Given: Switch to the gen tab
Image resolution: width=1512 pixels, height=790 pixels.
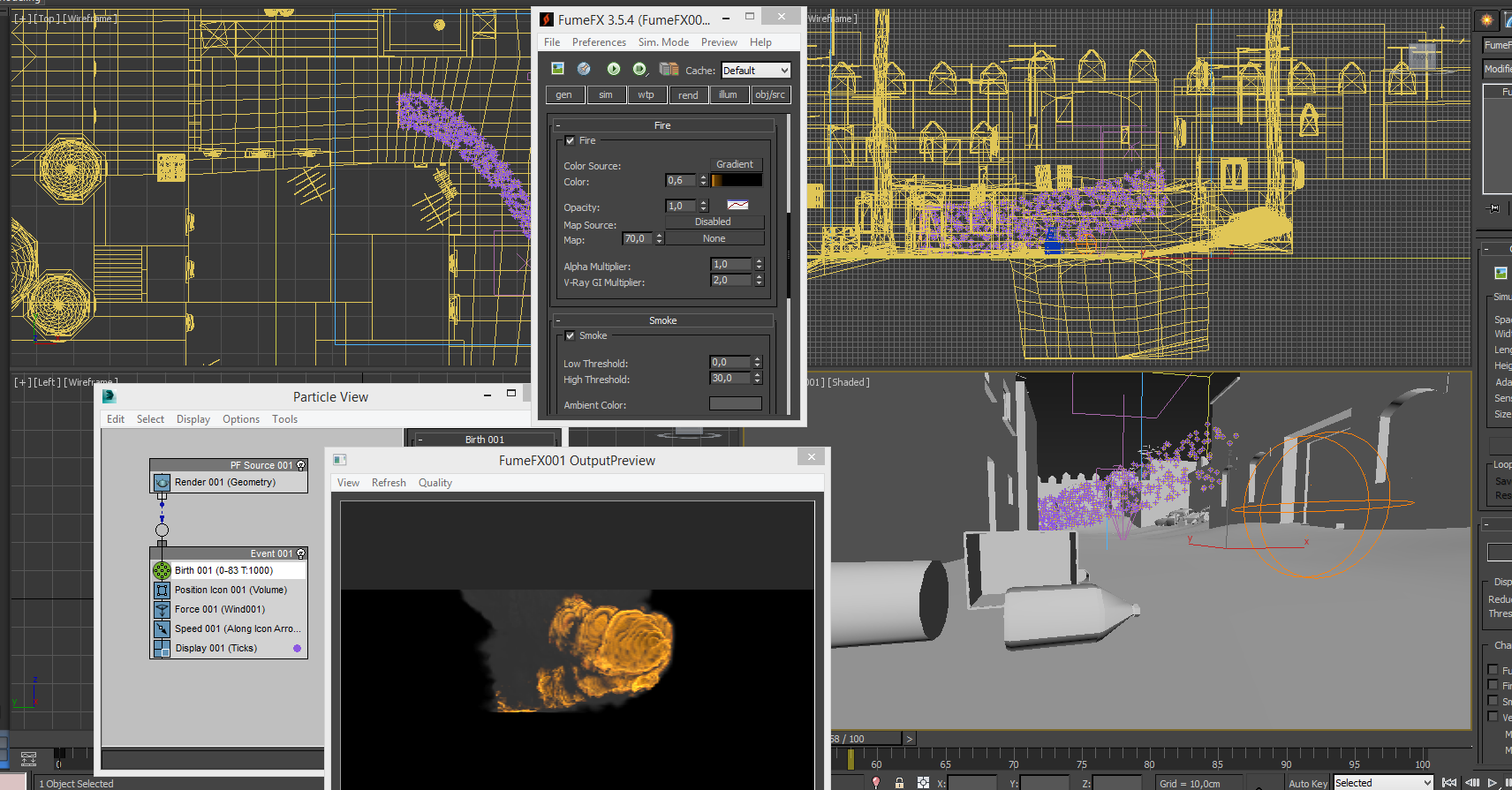Looking at the screenshot, I should [563, 95].
